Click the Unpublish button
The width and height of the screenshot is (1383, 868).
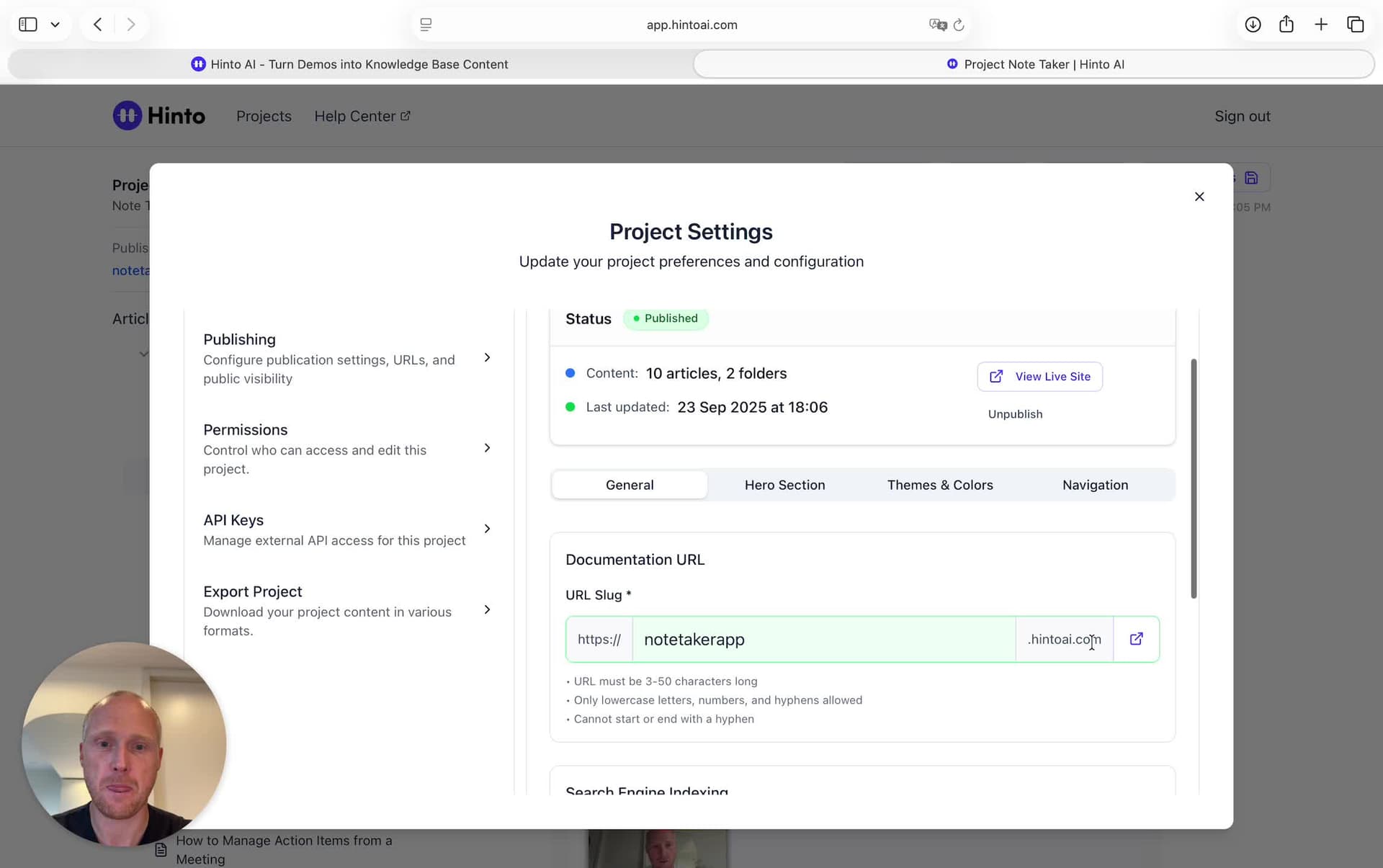pyautogui.click(x=1015, y=414)
